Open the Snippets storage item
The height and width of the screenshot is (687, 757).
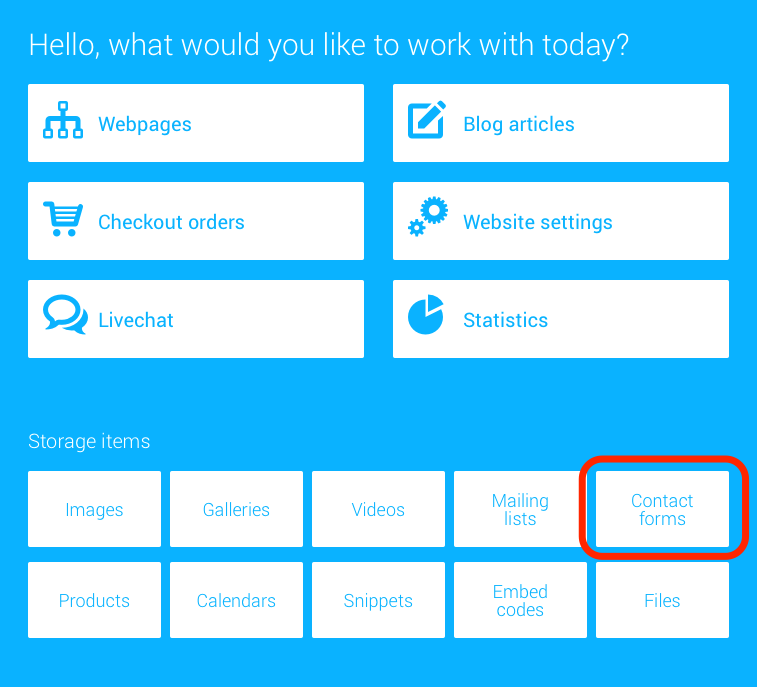[x=378, y=600]
